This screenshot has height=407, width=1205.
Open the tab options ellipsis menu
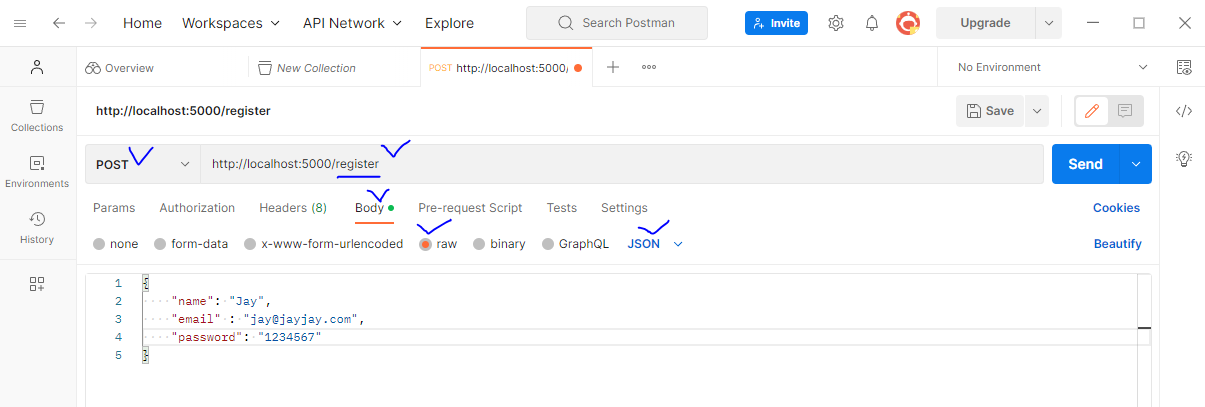[x=649, y=67]
